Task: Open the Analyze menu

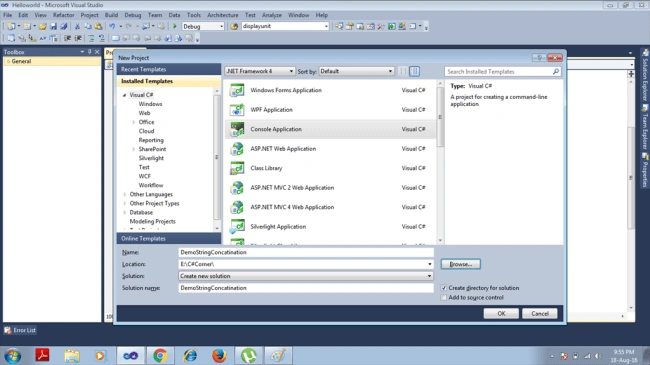Action: (x=272, y=15)
